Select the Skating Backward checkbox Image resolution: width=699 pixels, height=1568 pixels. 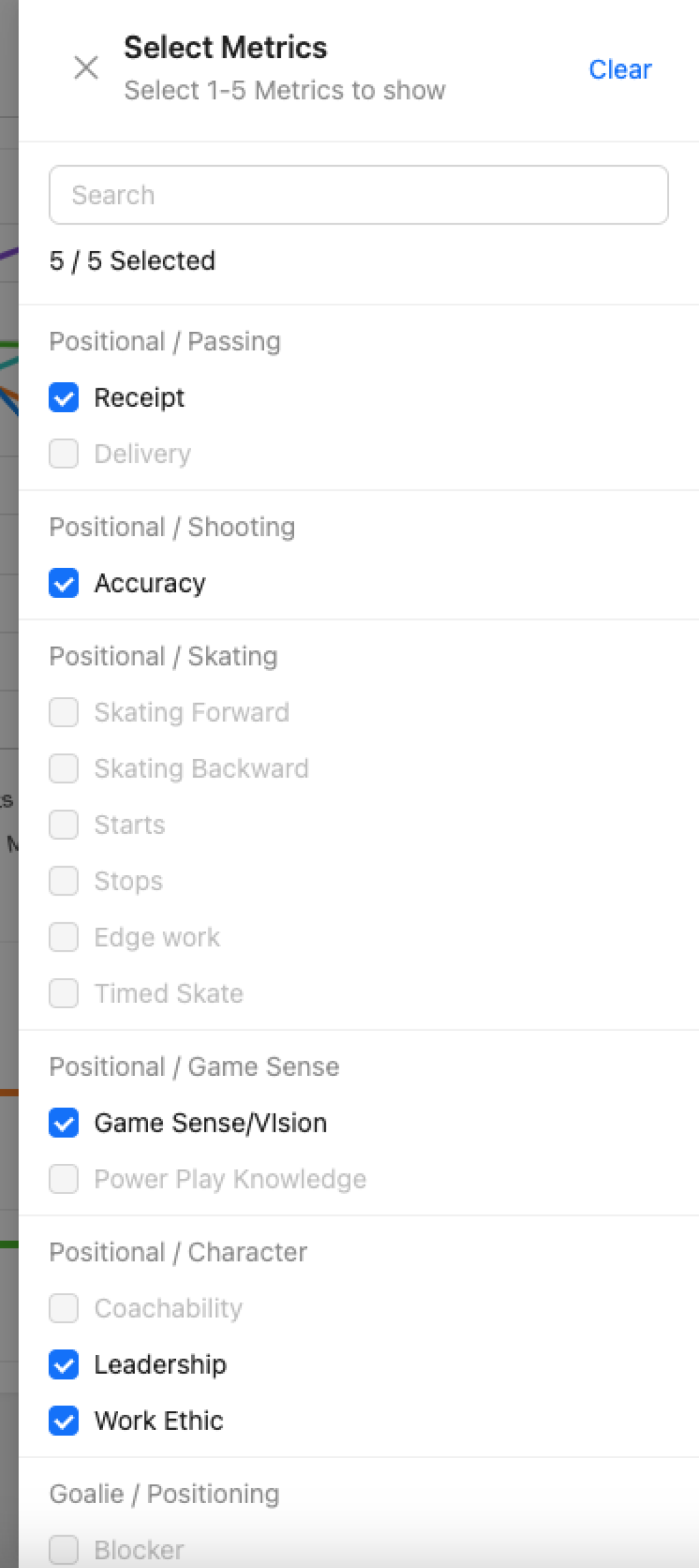click(x=63, y=769)
